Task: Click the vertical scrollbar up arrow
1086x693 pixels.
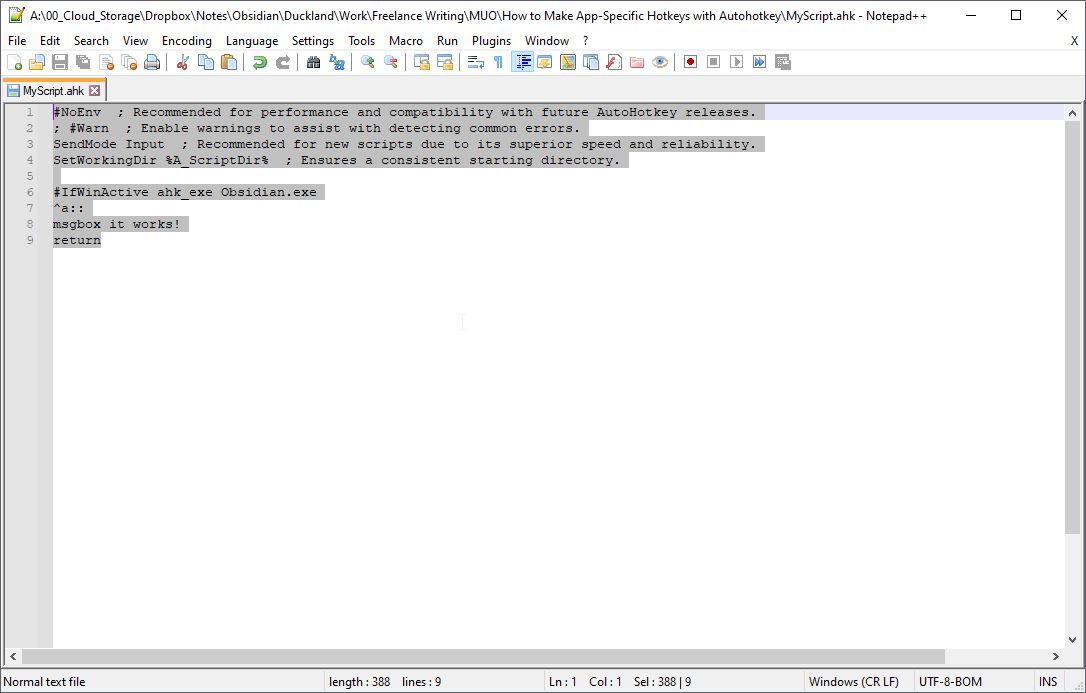Action: 1072,113
